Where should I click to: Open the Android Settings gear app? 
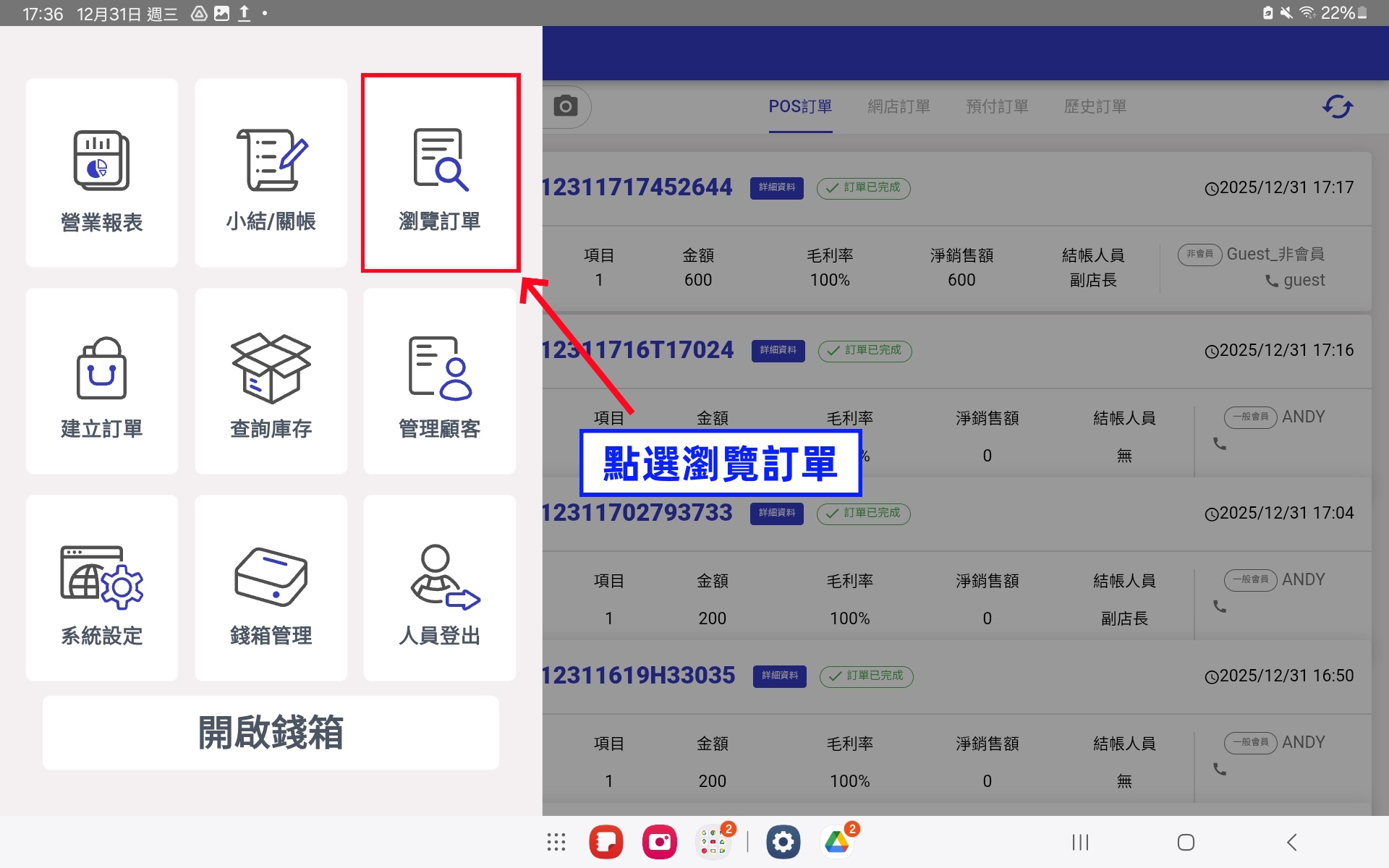pyautogui.click(x=783, y=842)
